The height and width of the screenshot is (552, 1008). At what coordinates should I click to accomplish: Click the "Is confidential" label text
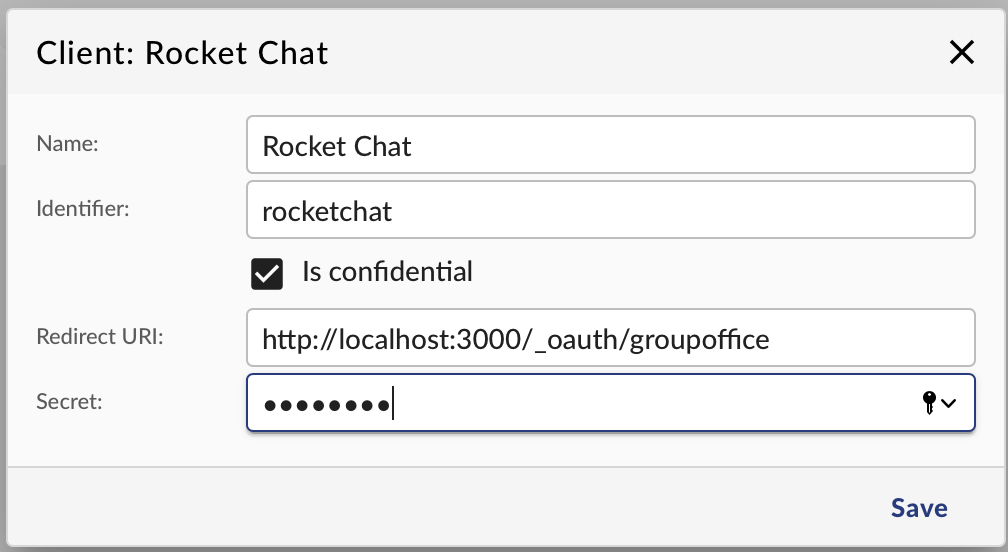388,272
